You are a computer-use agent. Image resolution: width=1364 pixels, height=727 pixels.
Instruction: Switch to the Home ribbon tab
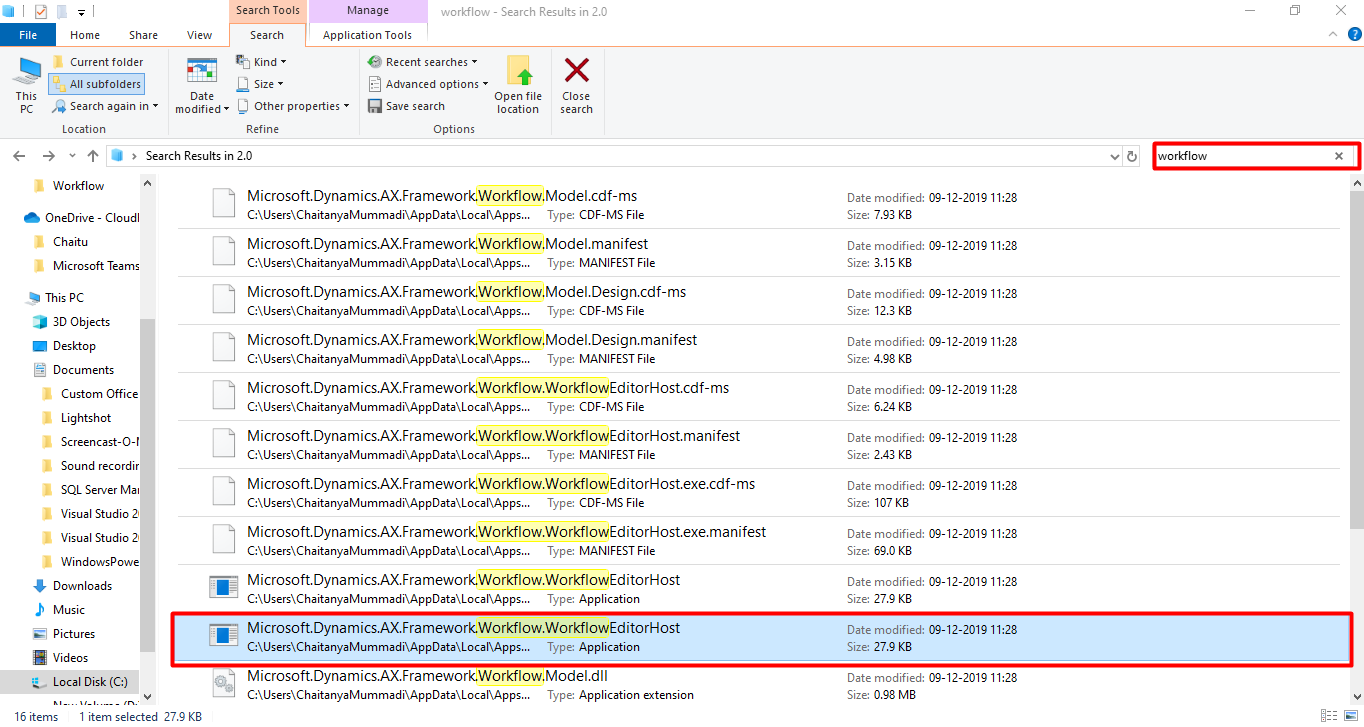[x=85, y=35]
